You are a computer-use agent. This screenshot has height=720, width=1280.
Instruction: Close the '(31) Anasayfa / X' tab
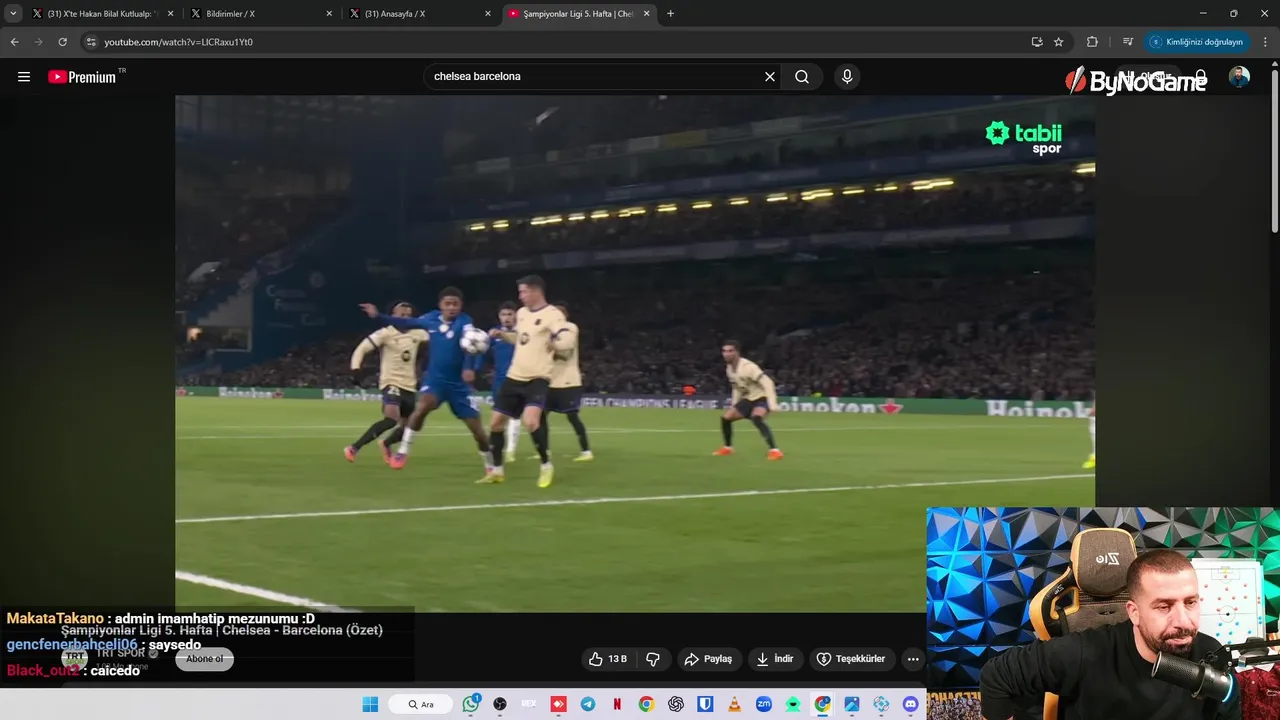pyautogui.click(x=488, y=14)
